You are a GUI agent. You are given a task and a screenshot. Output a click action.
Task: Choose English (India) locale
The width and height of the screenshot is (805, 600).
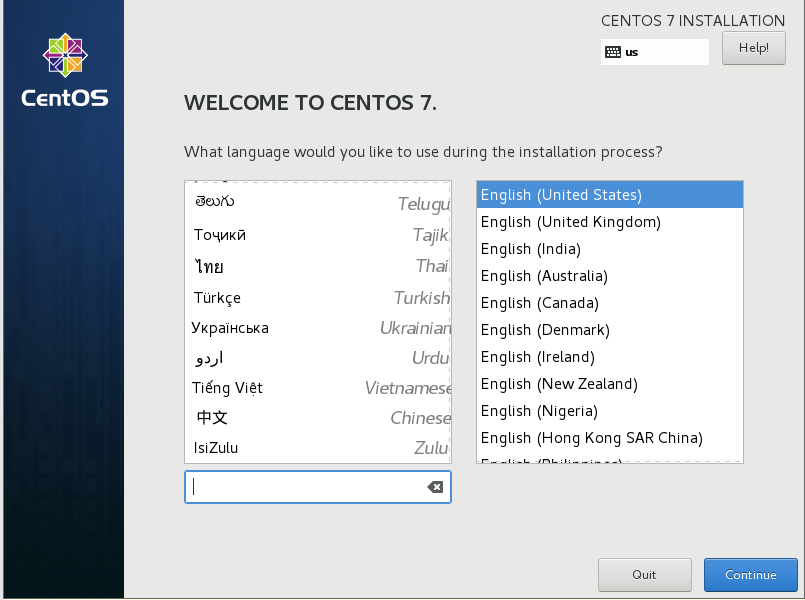(609, 249)
